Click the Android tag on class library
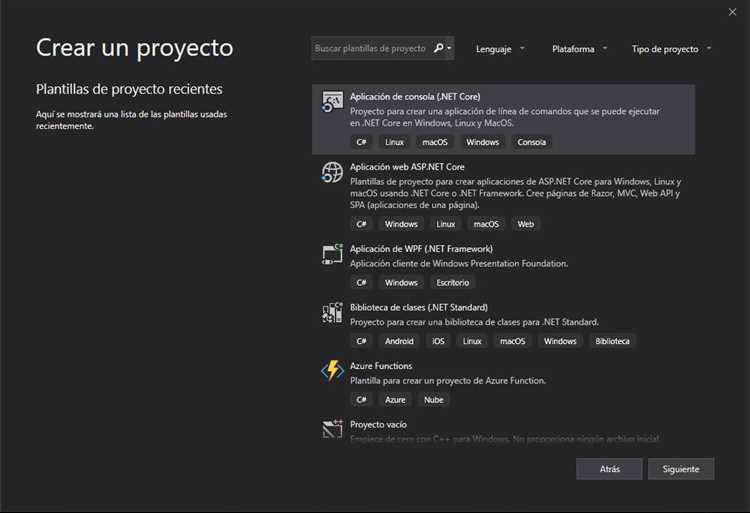The image size is (750, 513). point(399,341)
